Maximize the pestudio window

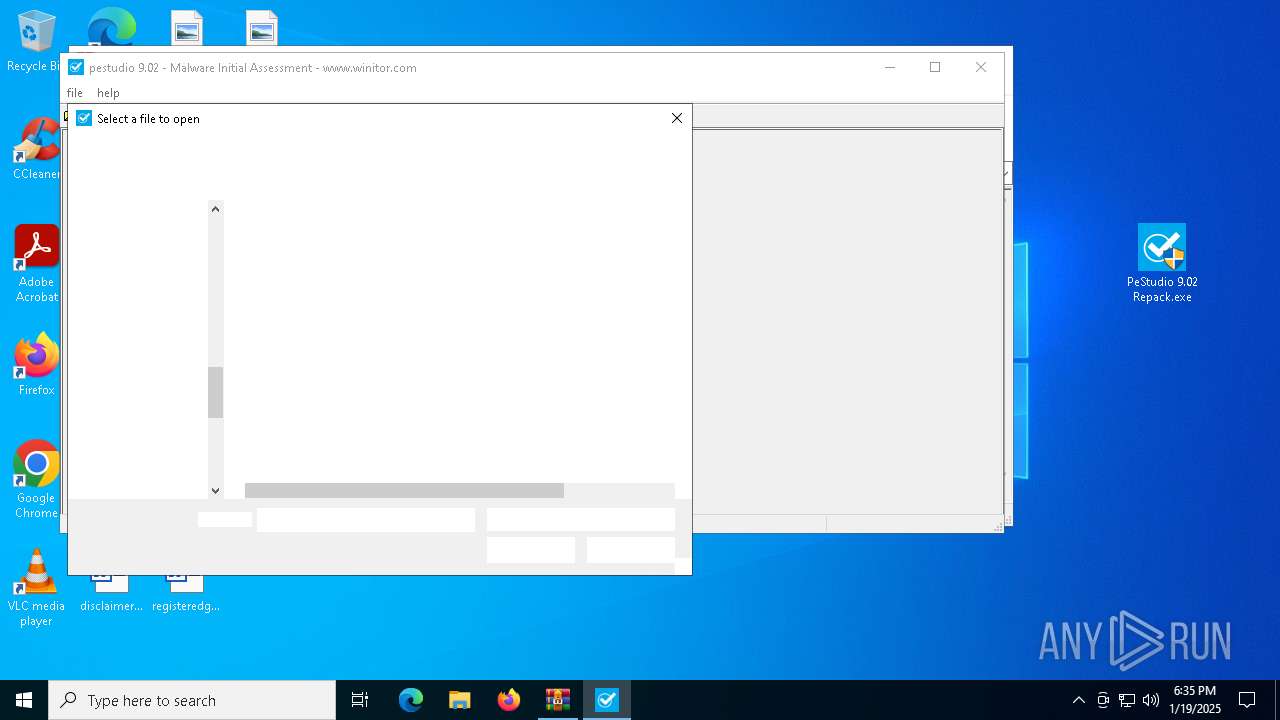935,67
